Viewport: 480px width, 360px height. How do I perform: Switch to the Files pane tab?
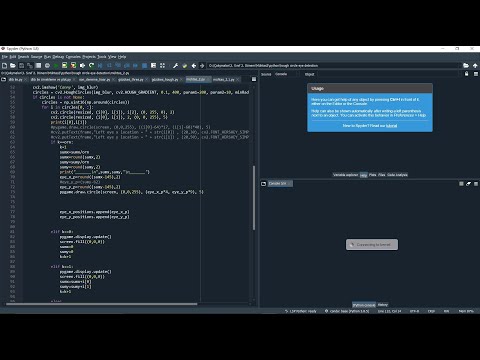382,175
